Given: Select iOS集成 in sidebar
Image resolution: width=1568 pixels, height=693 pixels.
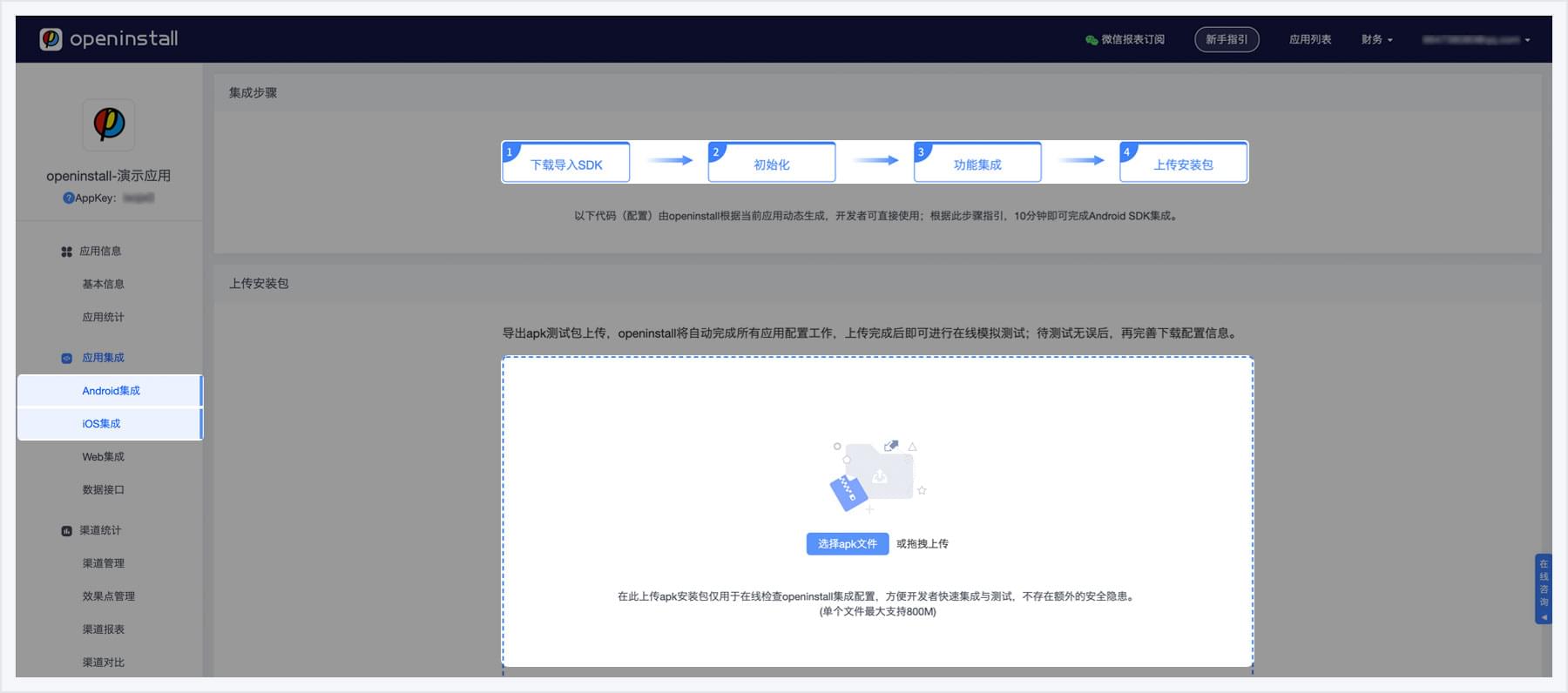Looking at the screenshot, I should 110,424.
